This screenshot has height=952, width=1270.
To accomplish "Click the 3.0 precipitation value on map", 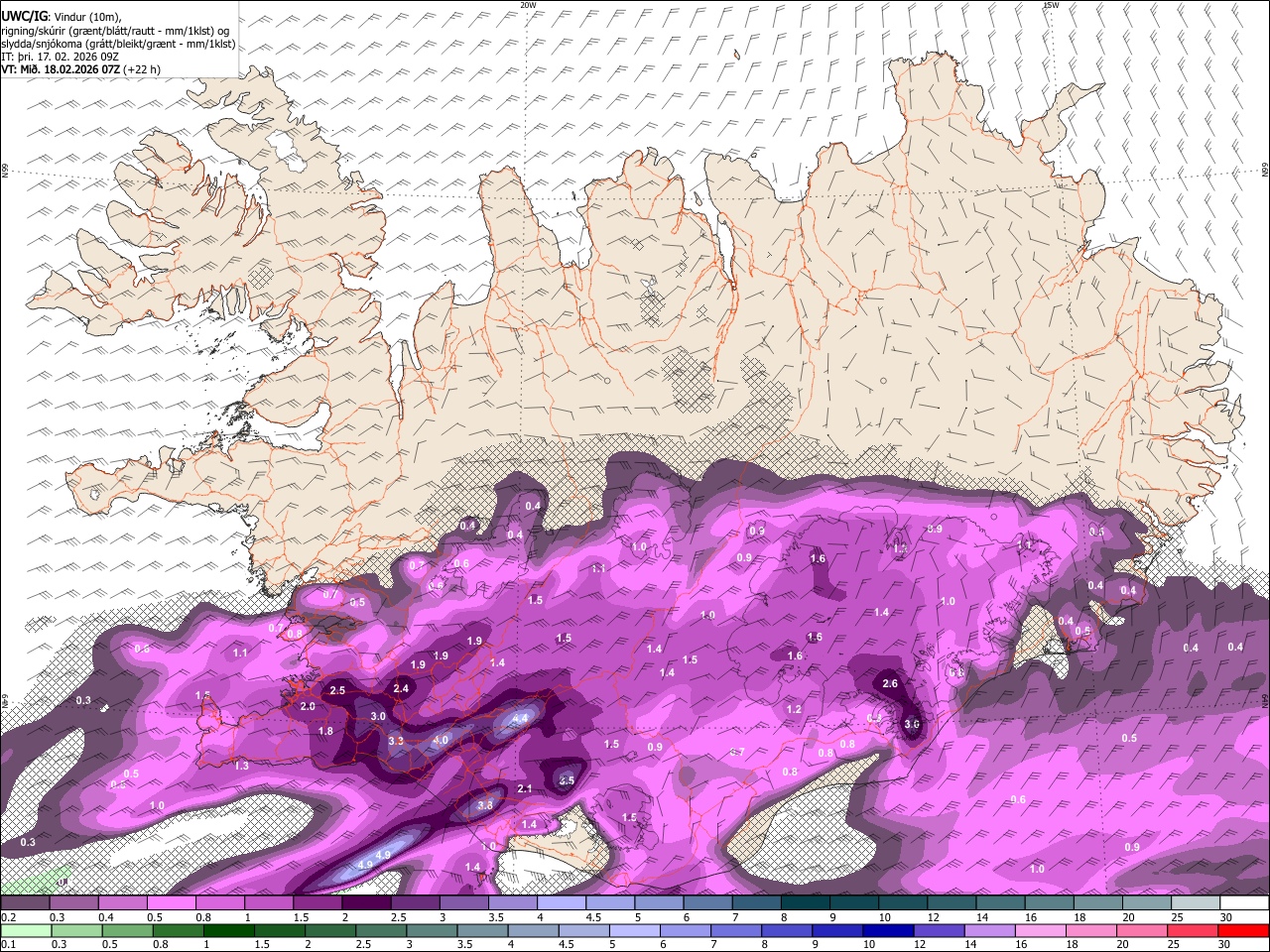I will tap(378, 716).
